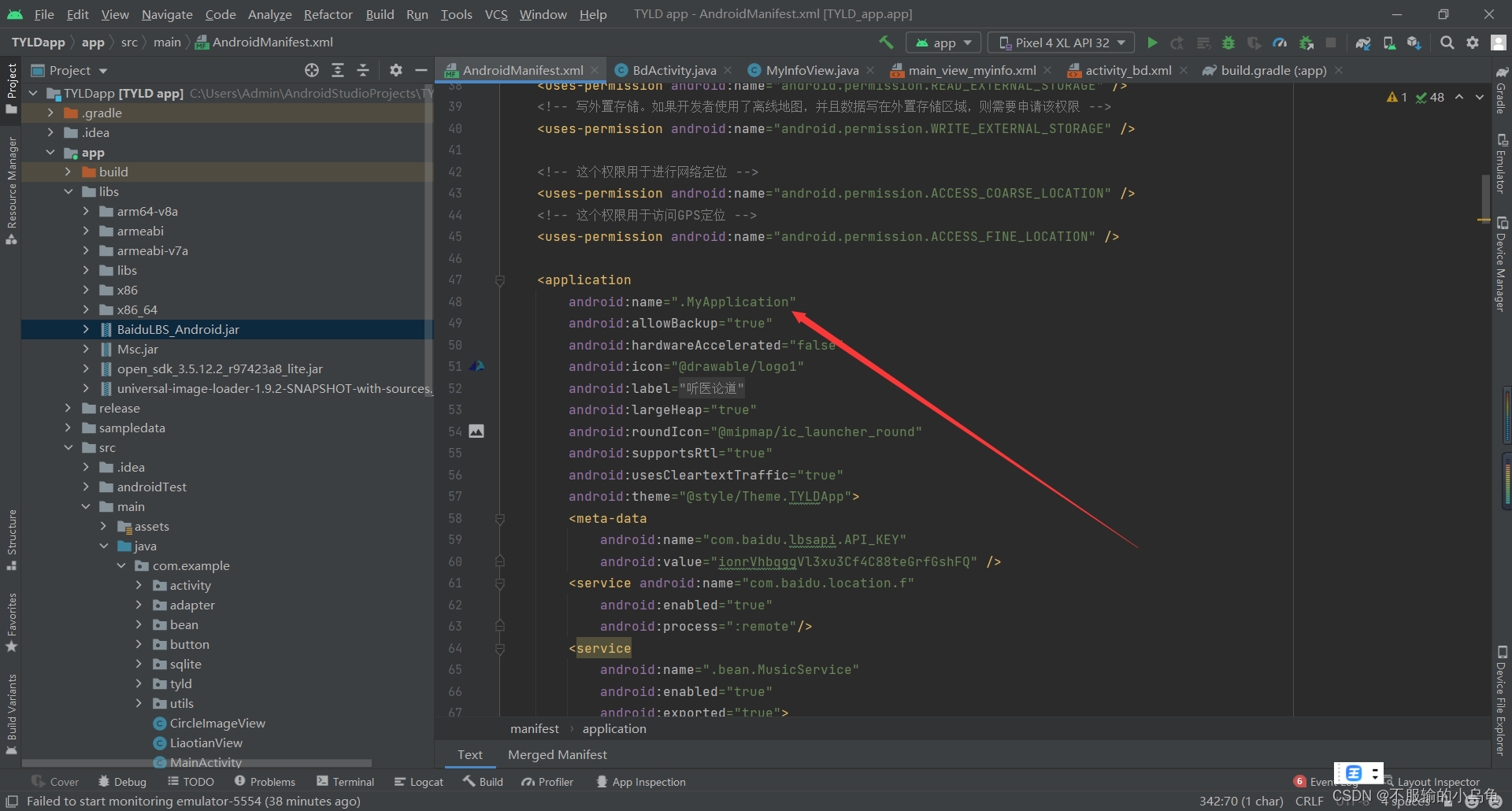Switch to build.gradle (:app) tab
The height and width of the screenshot is (811, 1512).
1273,70
